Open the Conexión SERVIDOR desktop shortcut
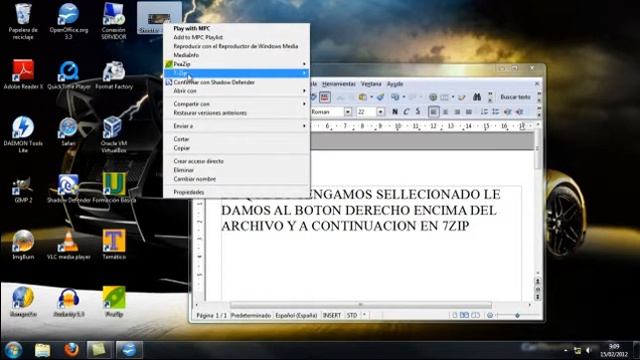Screen dimensions: 640x360 [x=114, y=21]
